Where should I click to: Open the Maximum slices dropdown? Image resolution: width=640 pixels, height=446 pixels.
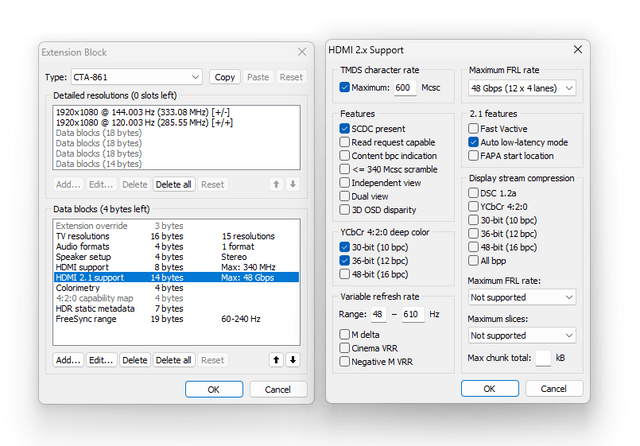click(x=522, y=335)
